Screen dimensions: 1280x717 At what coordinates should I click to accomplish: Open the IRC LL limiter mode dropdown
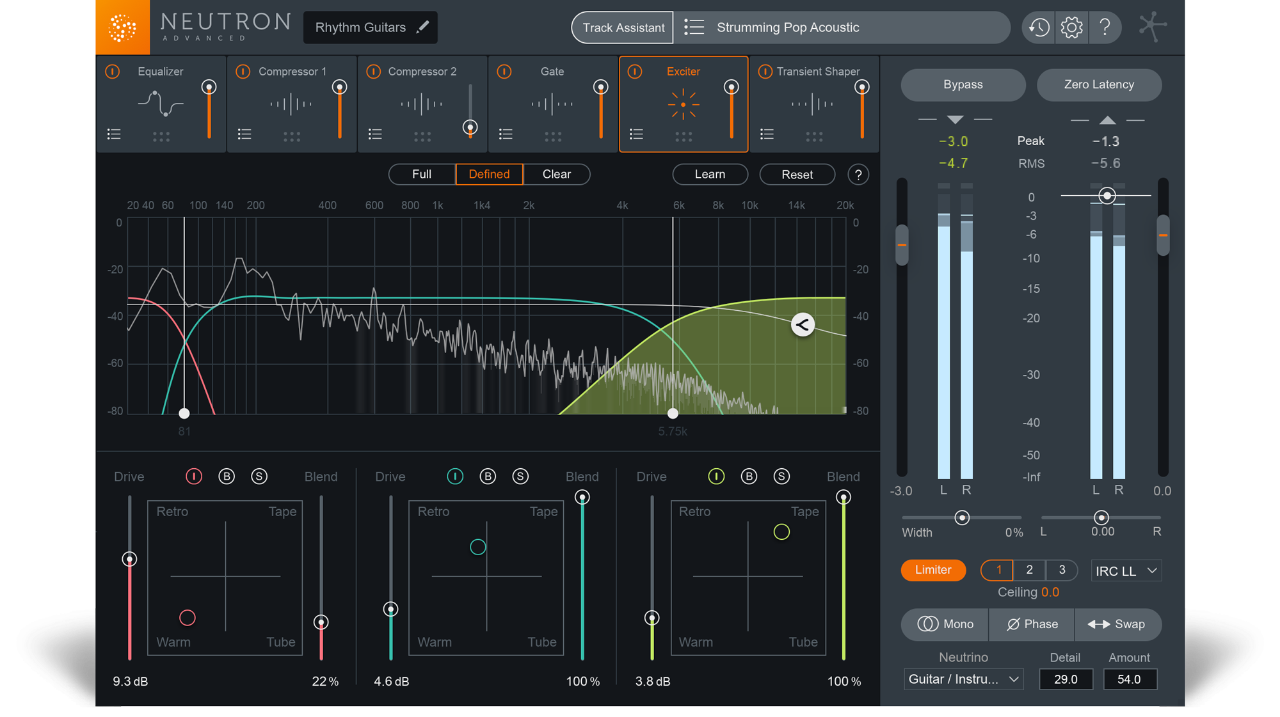[1126, 570]
